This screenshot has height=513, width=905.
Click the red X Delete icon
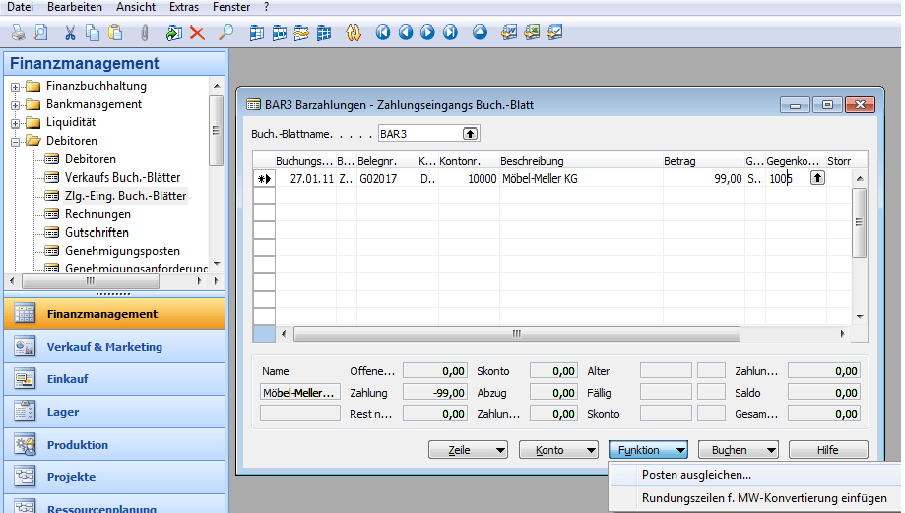pos(197,32)
